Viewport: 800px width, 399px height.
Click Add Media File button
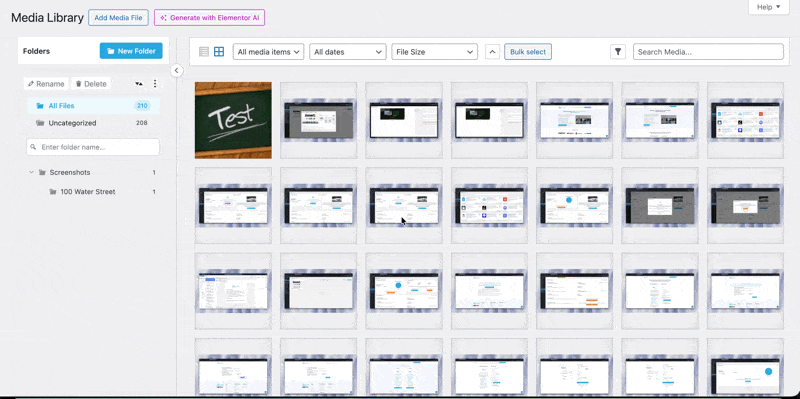tap(118, 17)
